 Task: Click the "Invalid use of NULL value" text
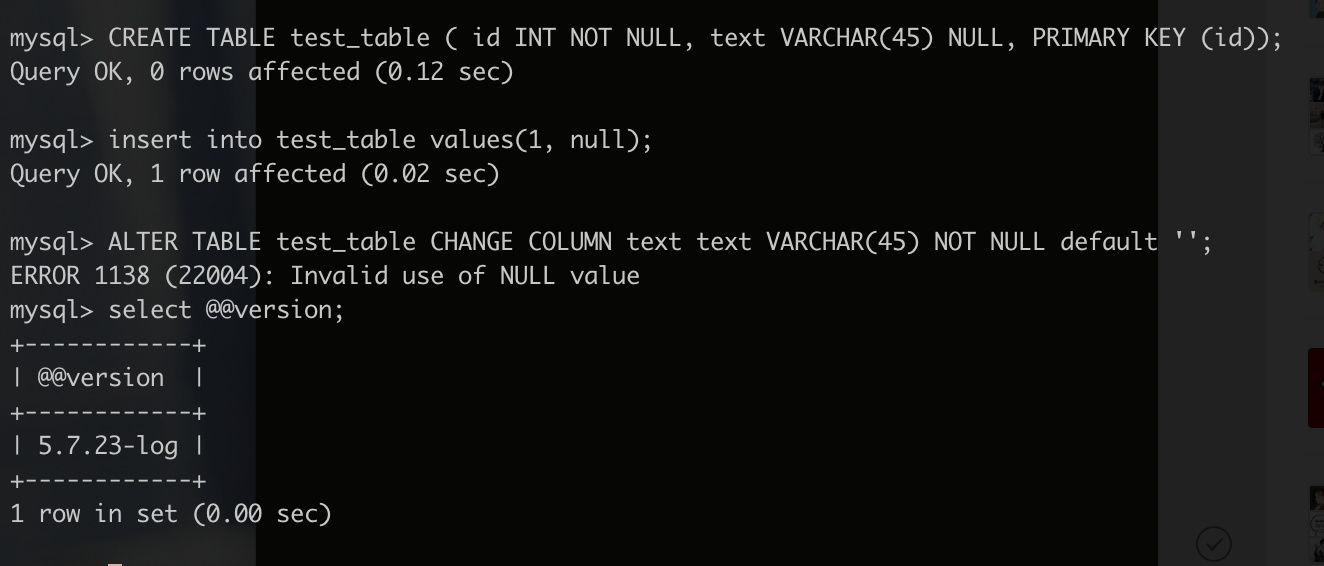[465, 275]
